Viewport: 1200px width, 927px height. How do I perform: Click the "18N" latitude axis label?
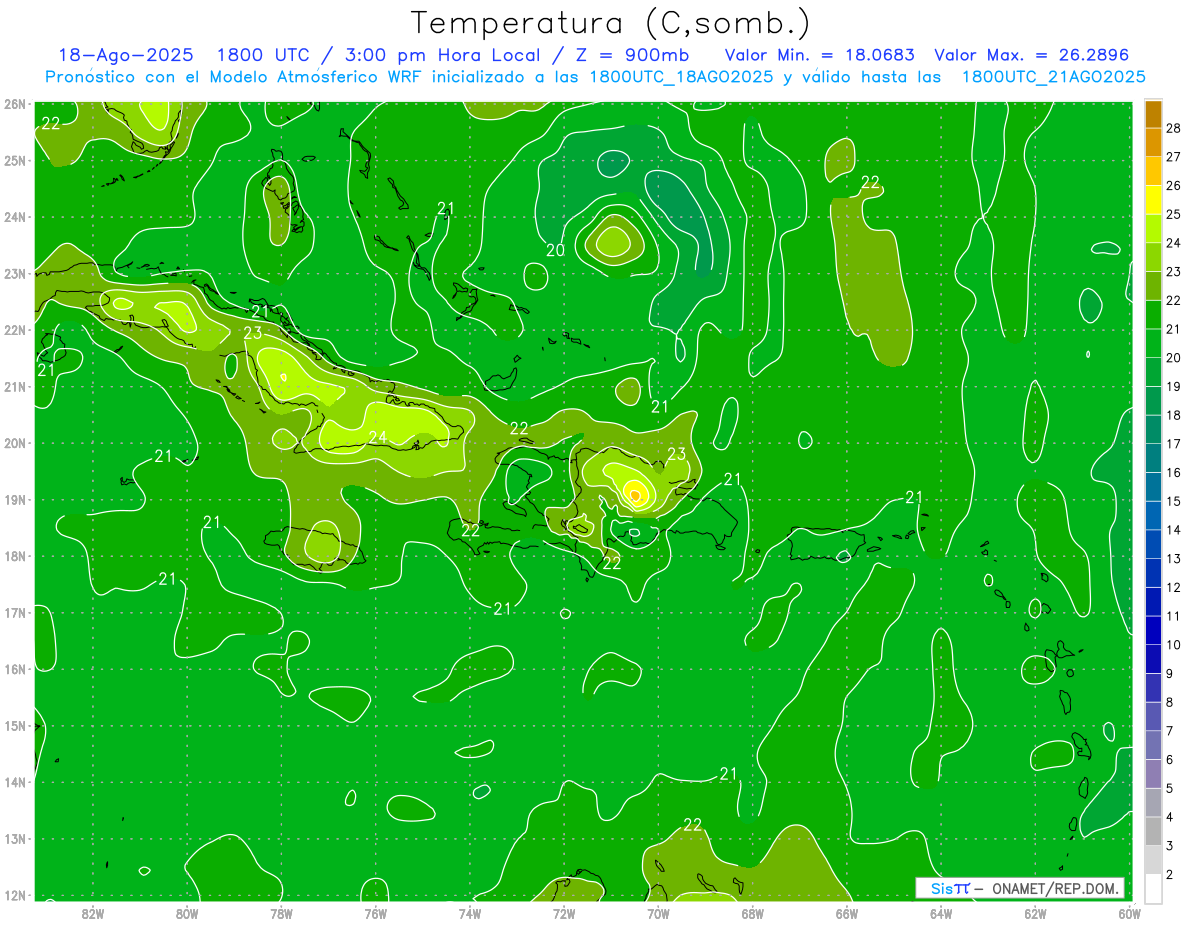14,556
